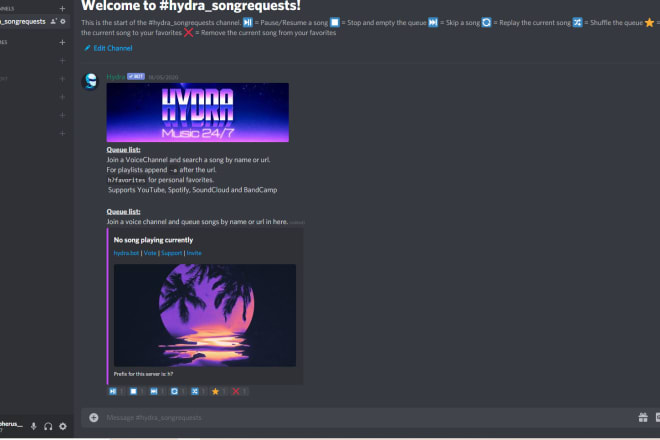Open the gift icon in the message bar
Screen dimensions: 660x440
click(x=643, y=417)
